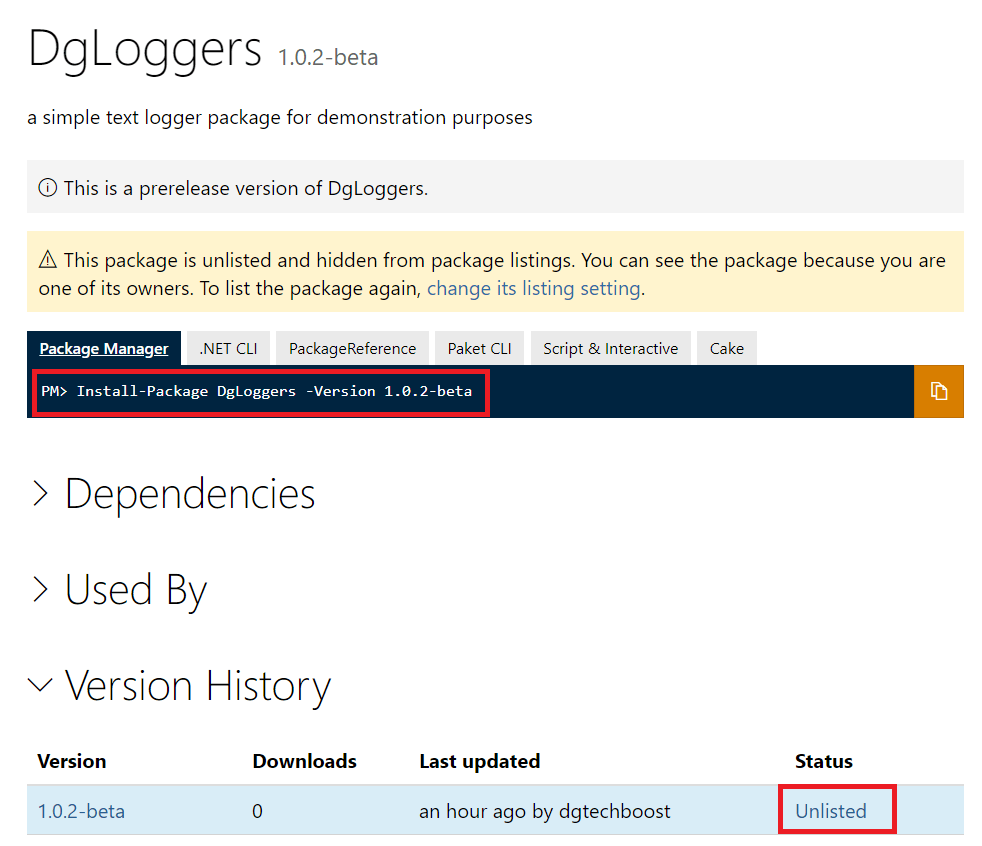Open the 'change its listing setting' link
Screen dimensions: 982x846
(x=533, y=288)
